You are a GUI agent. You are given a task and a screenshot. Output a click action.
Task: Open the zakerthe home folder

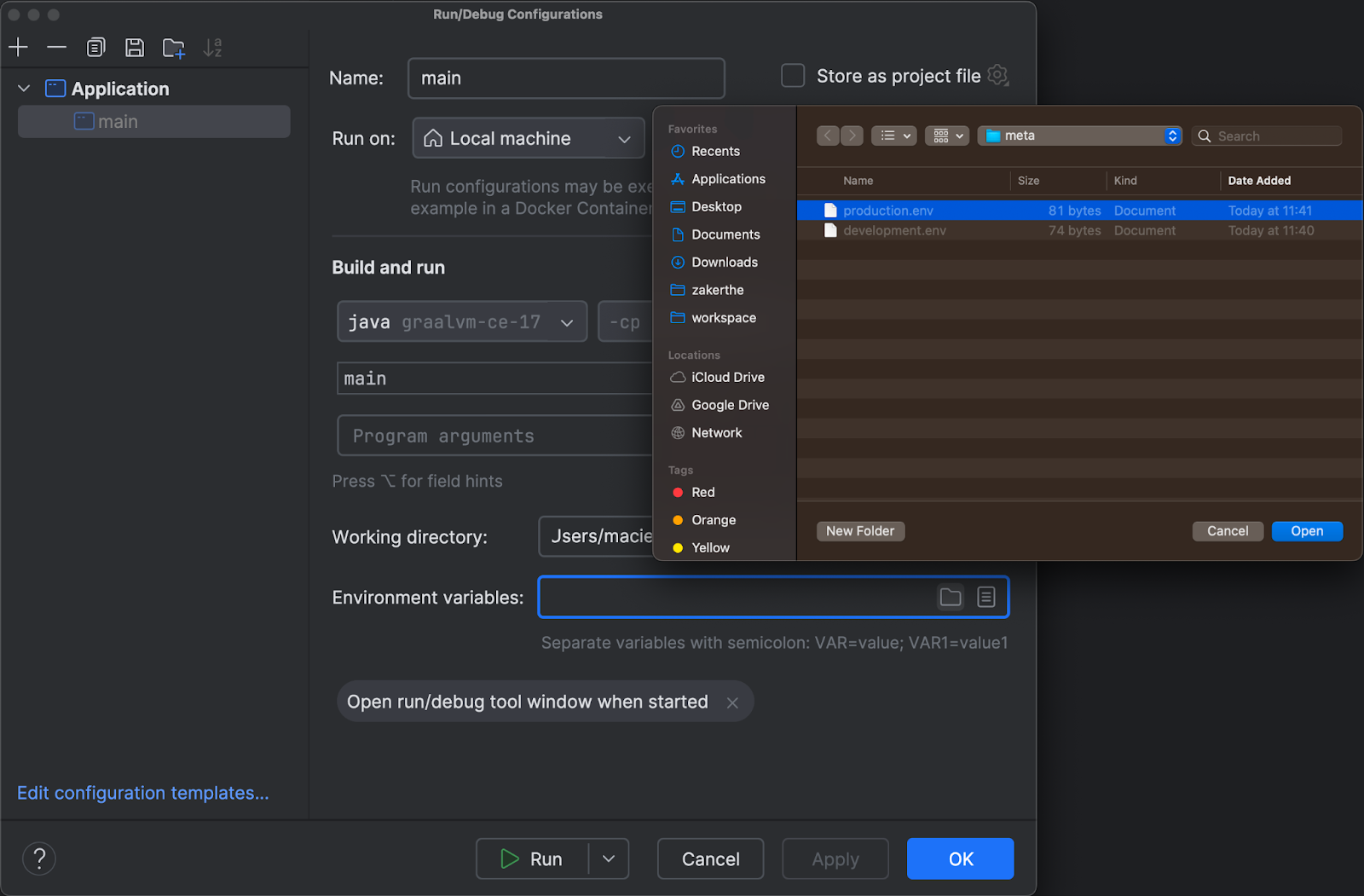click(x=708, y=290)
